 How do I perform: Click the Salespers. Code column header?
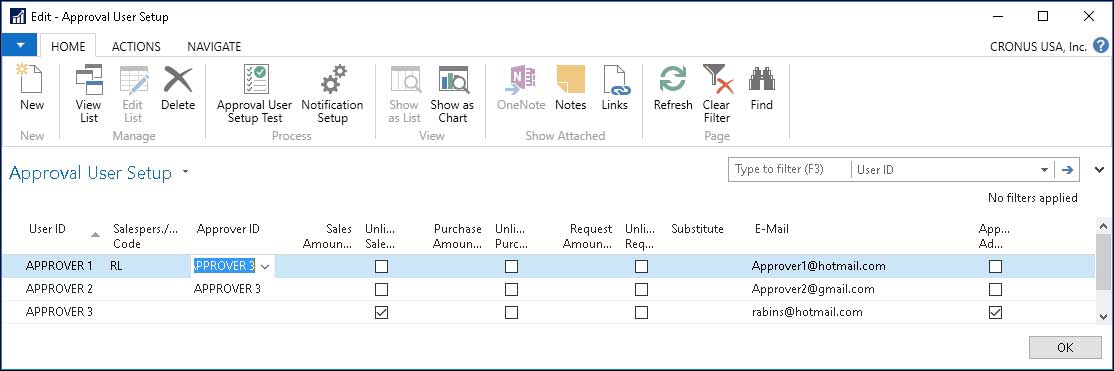146,236
